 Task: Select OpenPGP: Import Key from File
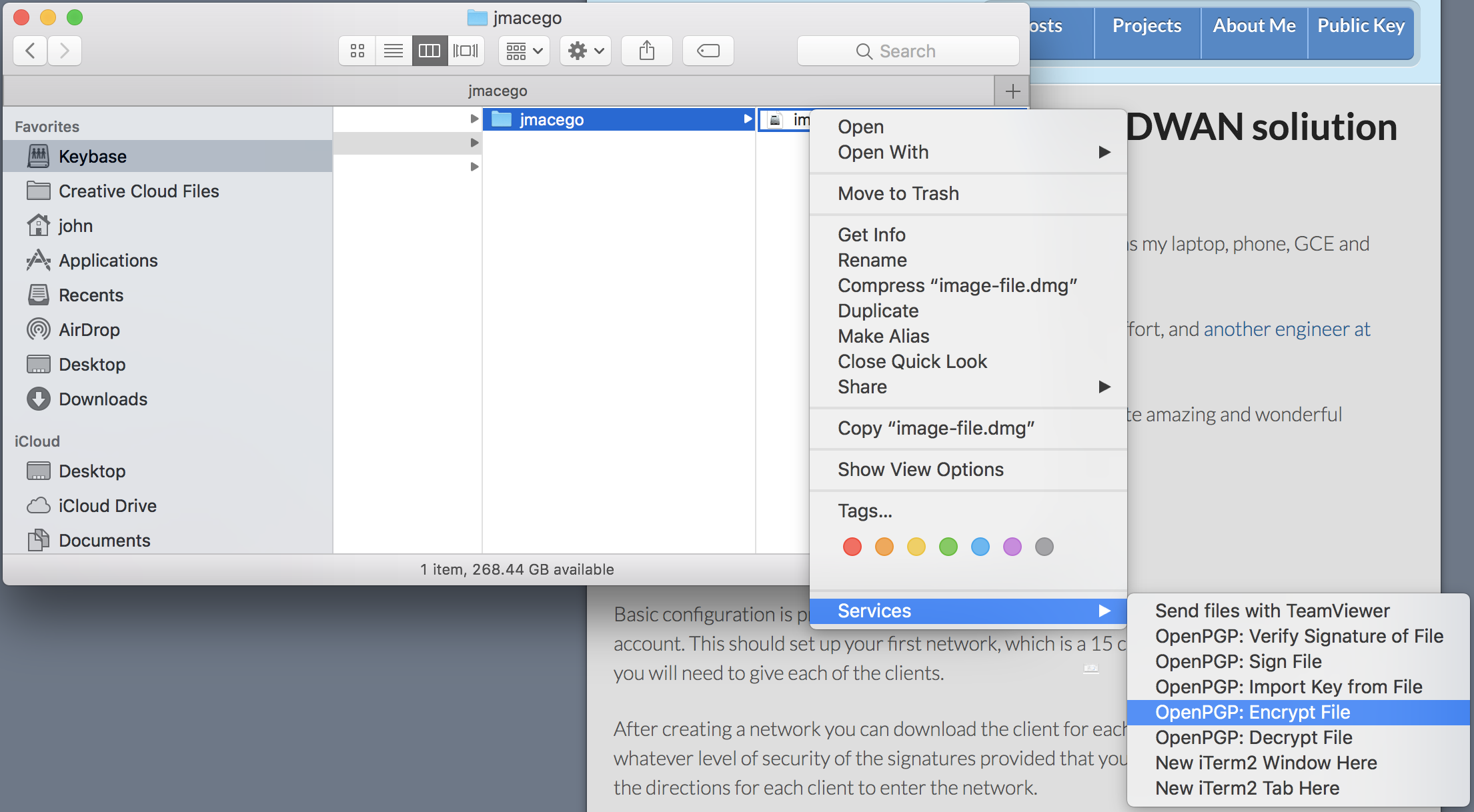(x=1298, y=687)
